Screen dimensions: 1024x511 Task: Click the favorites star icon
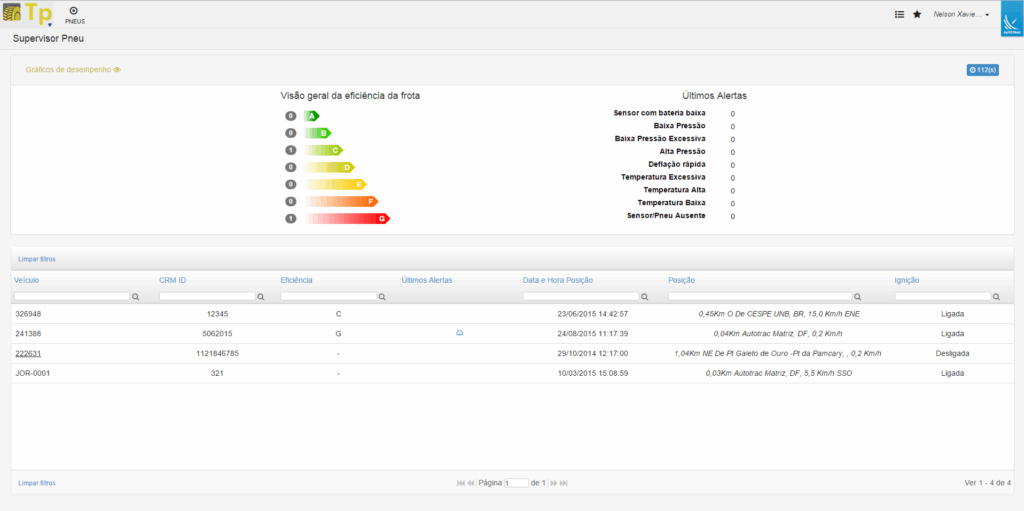point(917,14)
